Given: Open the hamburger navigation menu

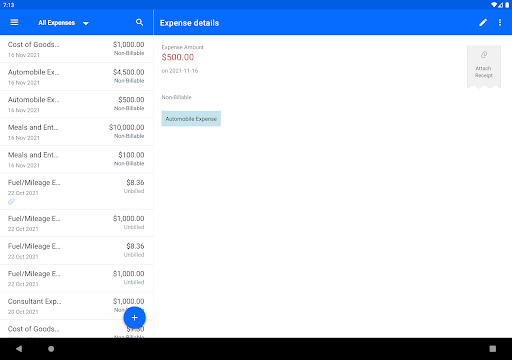Looking at the screenshot, I should (14, 22).
